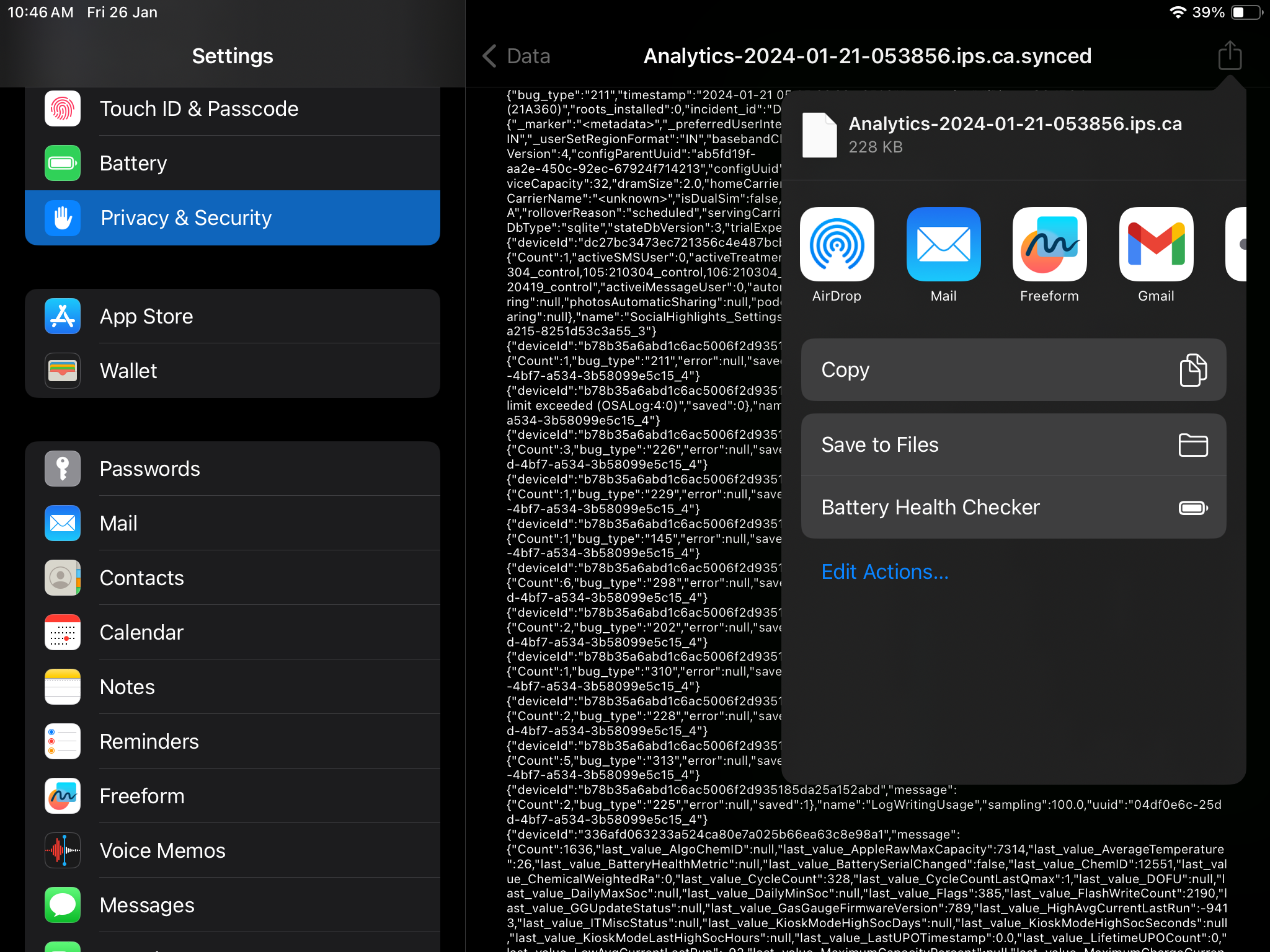The height and width of the screenshot is (952, 1270).
Task: Open Edit Actions
Action: pos(884,571)
